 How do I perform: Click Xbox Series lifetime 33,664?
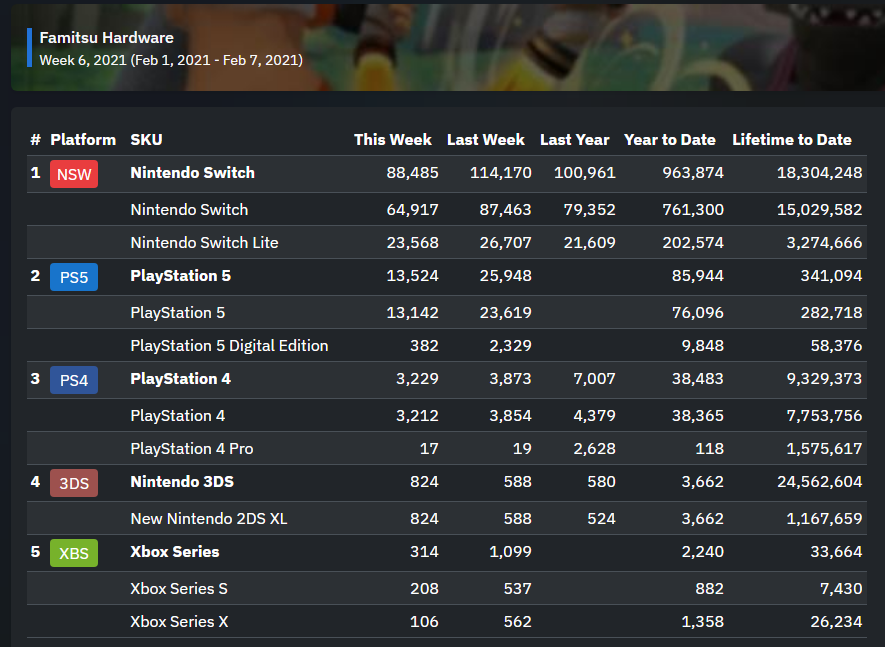(x=836, y=552)
